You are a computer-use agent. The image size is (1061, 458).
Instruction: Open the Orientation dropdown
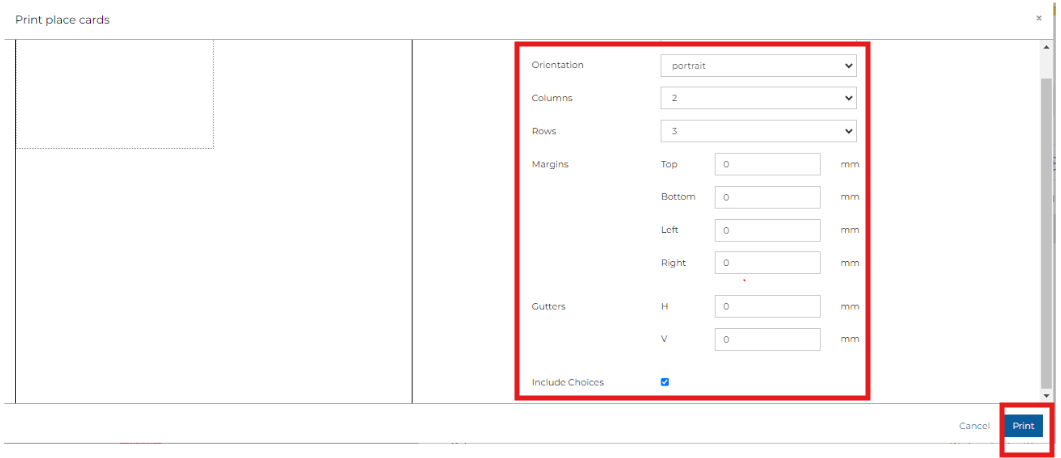[758, 66]
